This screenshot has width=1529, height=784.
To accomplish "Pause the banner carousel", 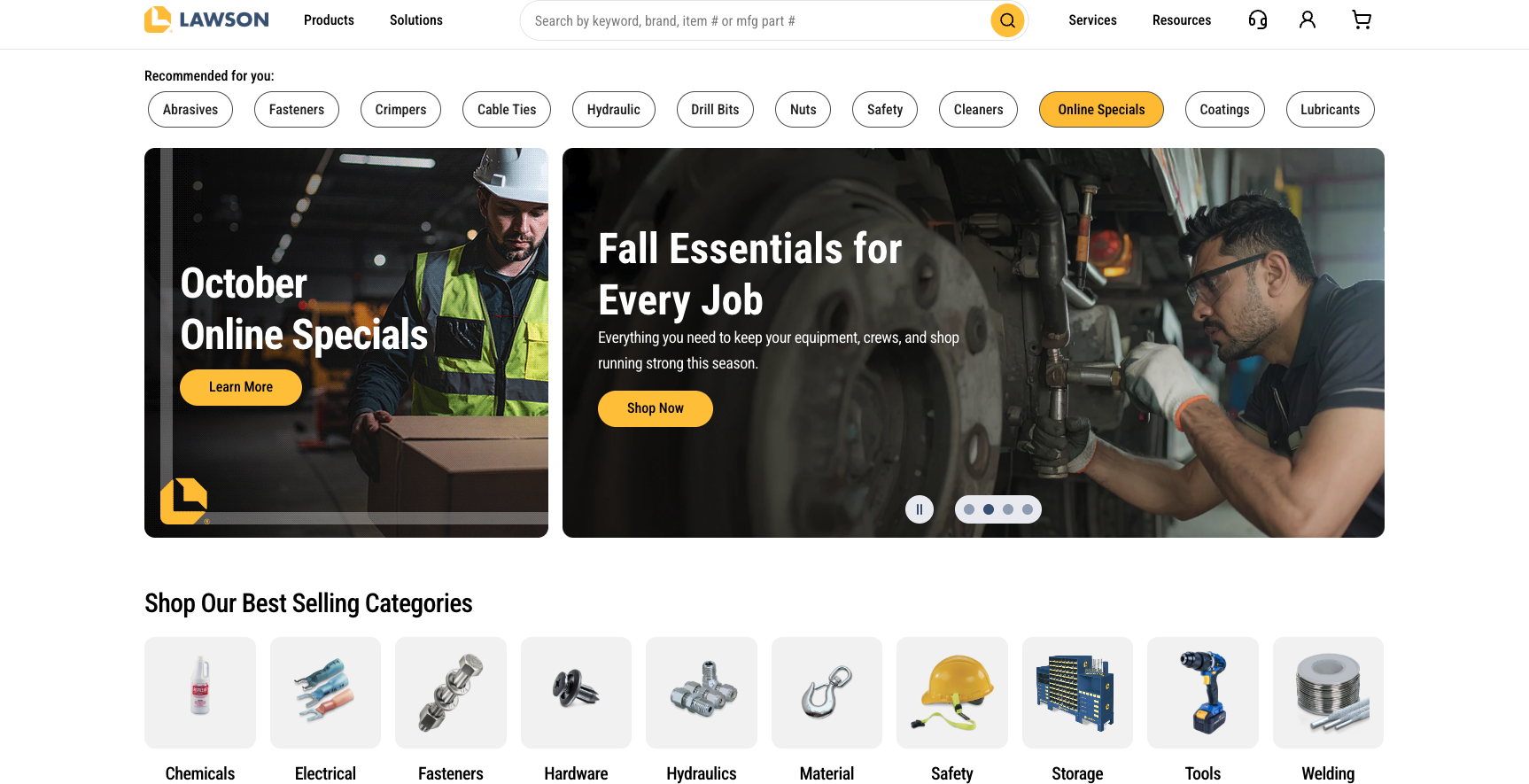I will [920, 509].
